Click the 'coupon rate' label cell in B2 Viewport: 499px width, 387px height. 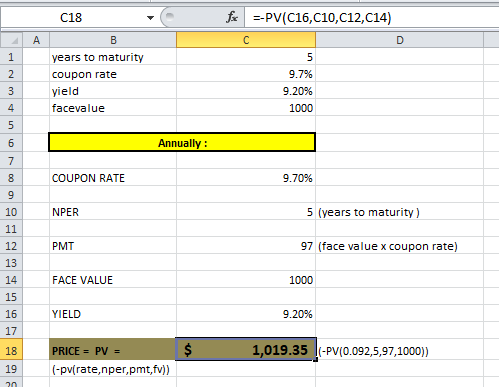pyautogui.click(x=113, y=74)
